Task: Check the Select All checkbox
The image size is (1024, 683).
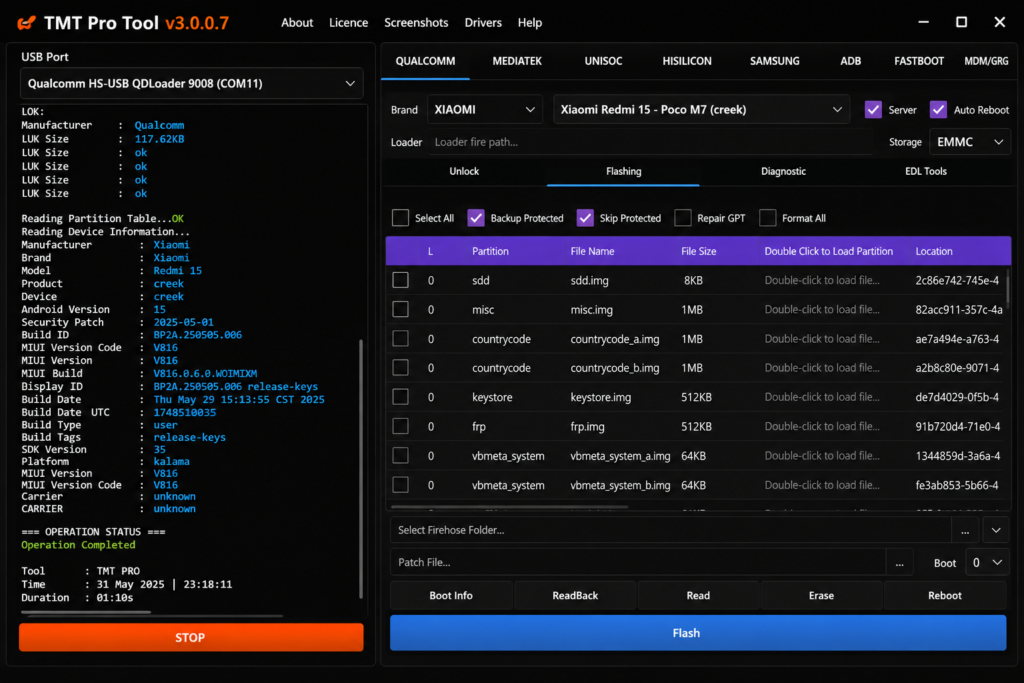Action: pyautogui.click(x=400, y=218)
